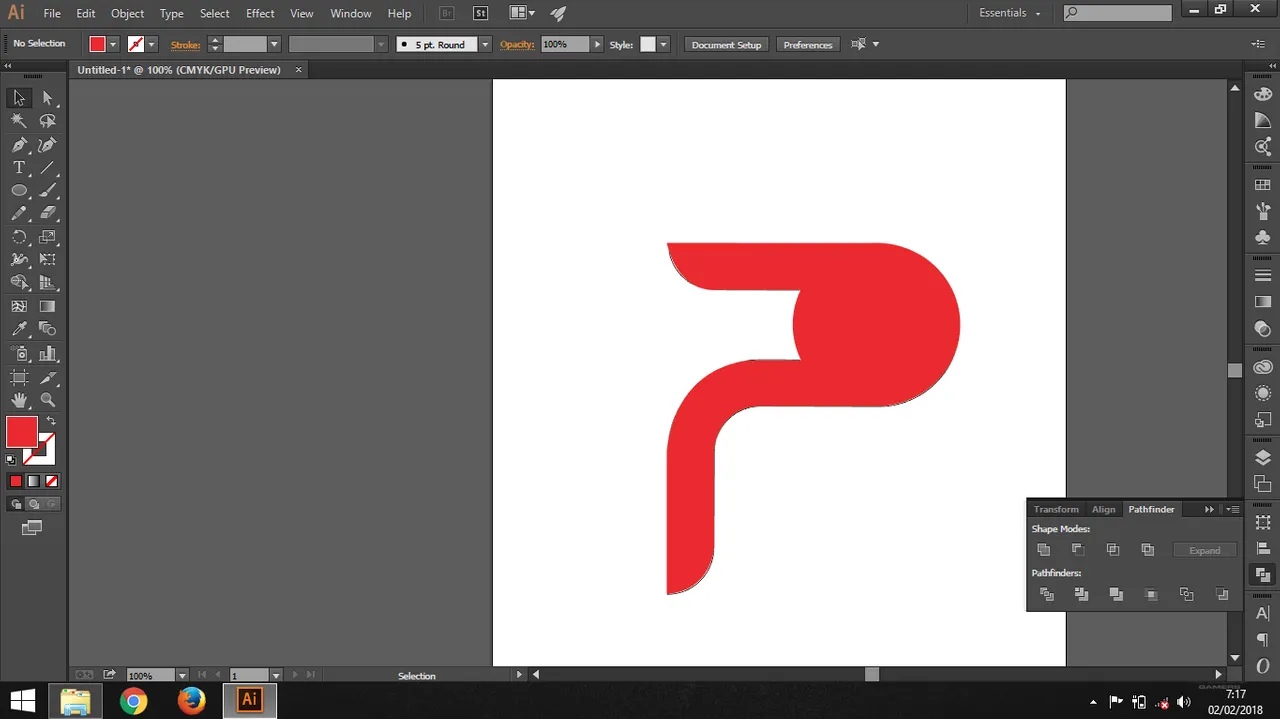Click Exclude shape mode in Pathfinder

point(1147,550)
